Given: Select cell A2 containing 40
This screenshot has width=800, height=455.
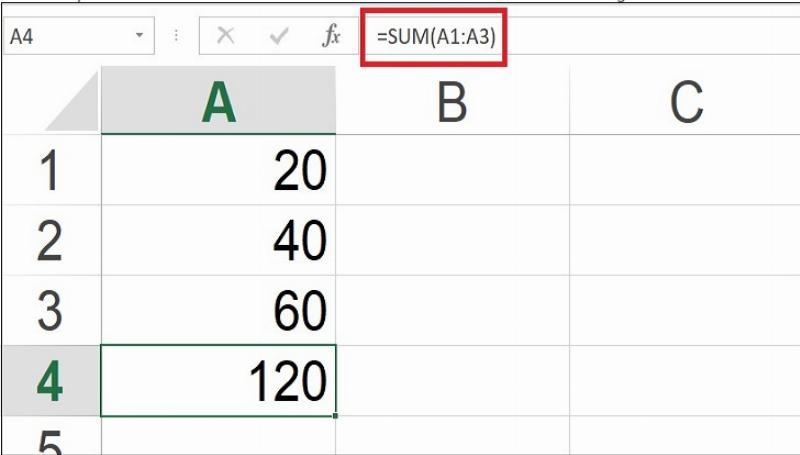Looking at the screenshot, I should 218,240.
